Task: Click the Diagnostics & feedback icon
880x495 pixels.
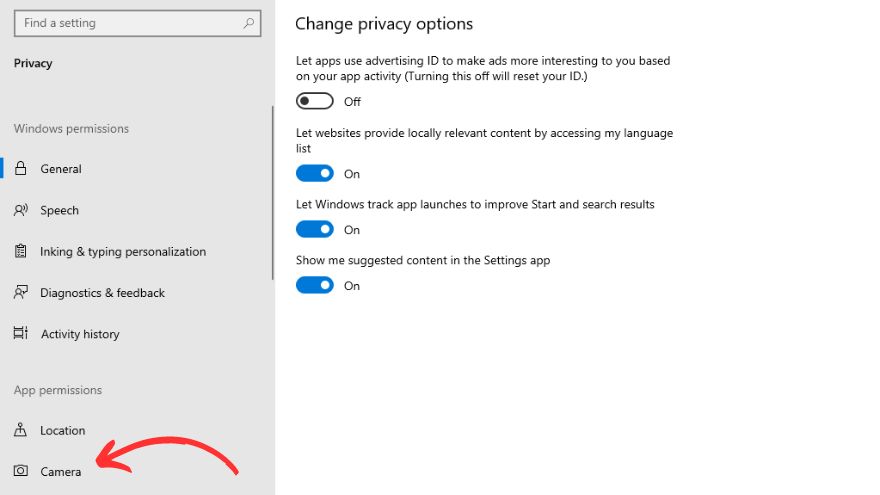Action: click(x=20, y=293)
